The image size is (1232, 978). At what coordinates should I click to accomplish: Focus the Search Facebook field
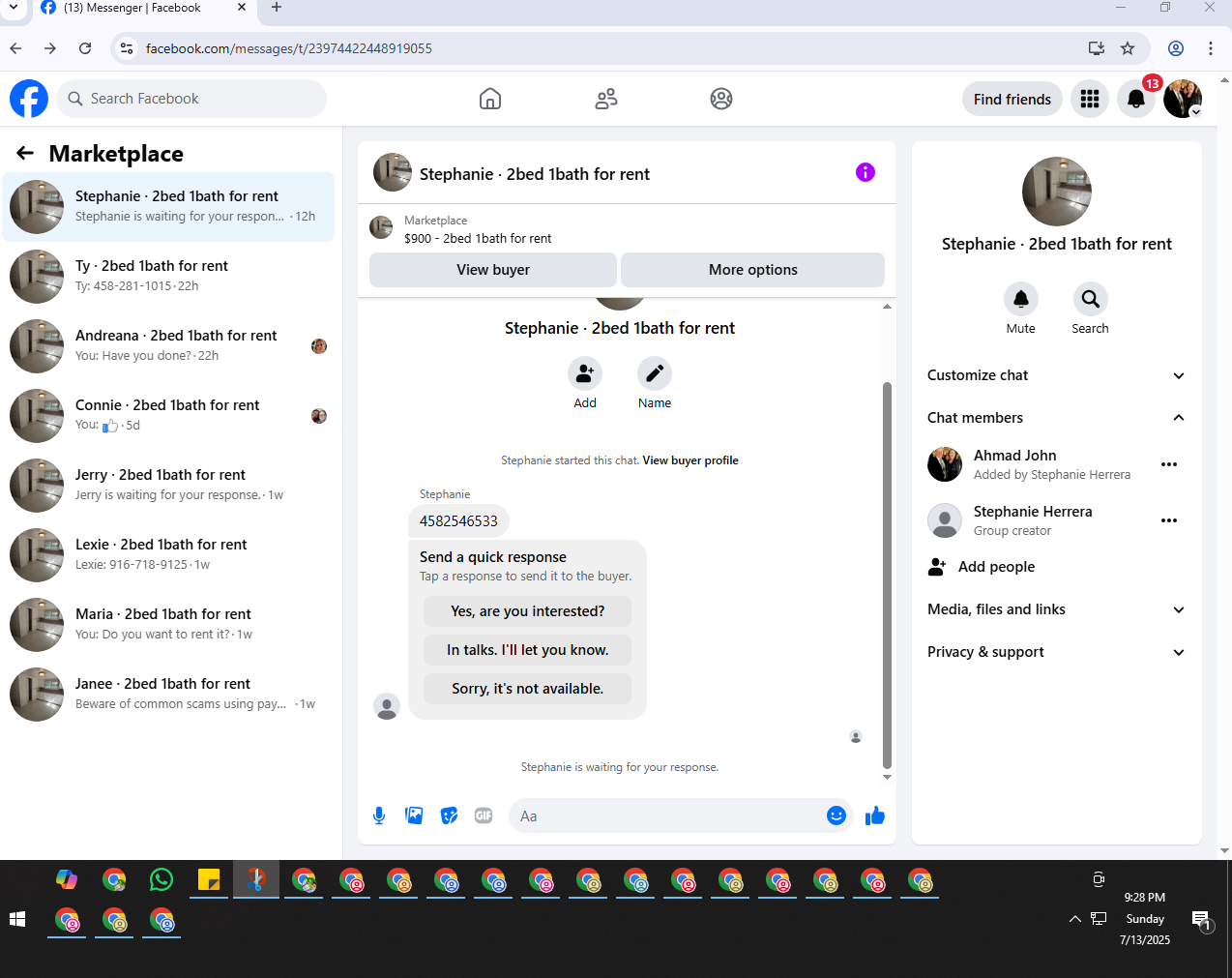click(x=191, y=99)
